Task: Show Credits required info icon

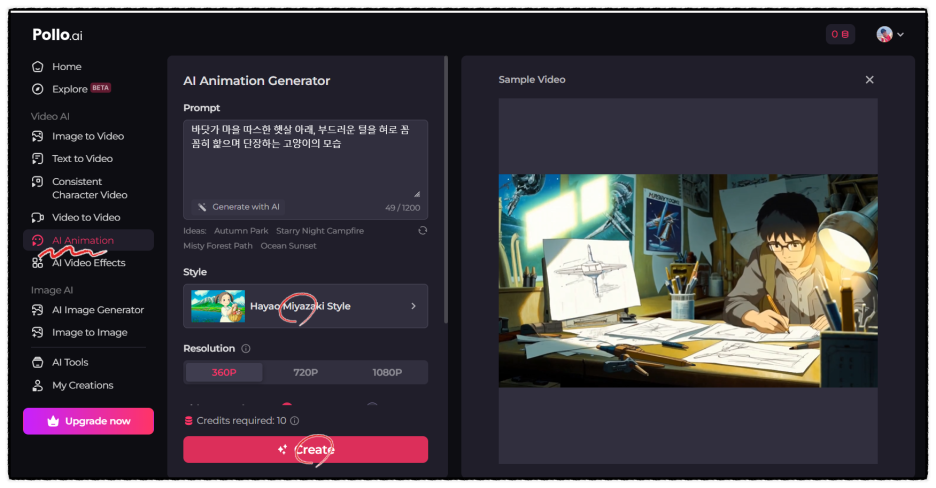Action: tap(294, 421)
